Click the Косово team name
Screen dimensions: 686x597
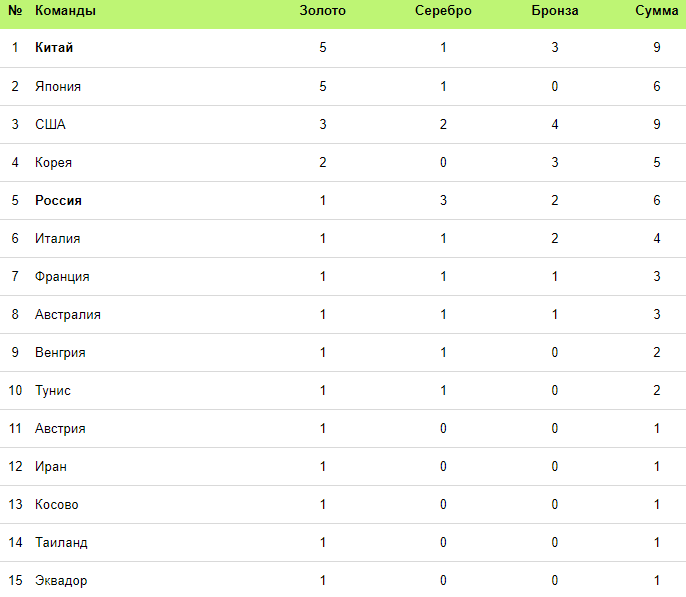click(x=57, y=504)
